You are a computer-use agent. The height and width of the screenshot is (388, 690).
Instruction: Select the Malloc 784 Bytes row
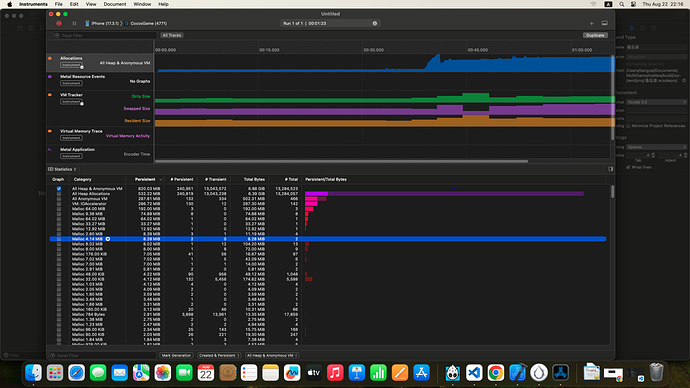tap(328, 315)
